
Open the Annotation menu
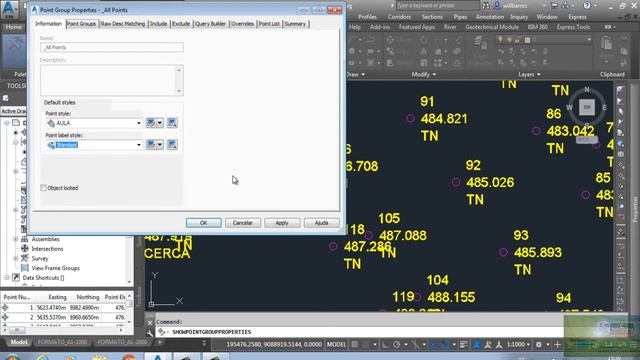pyautogui.click(x=490, y=17)
